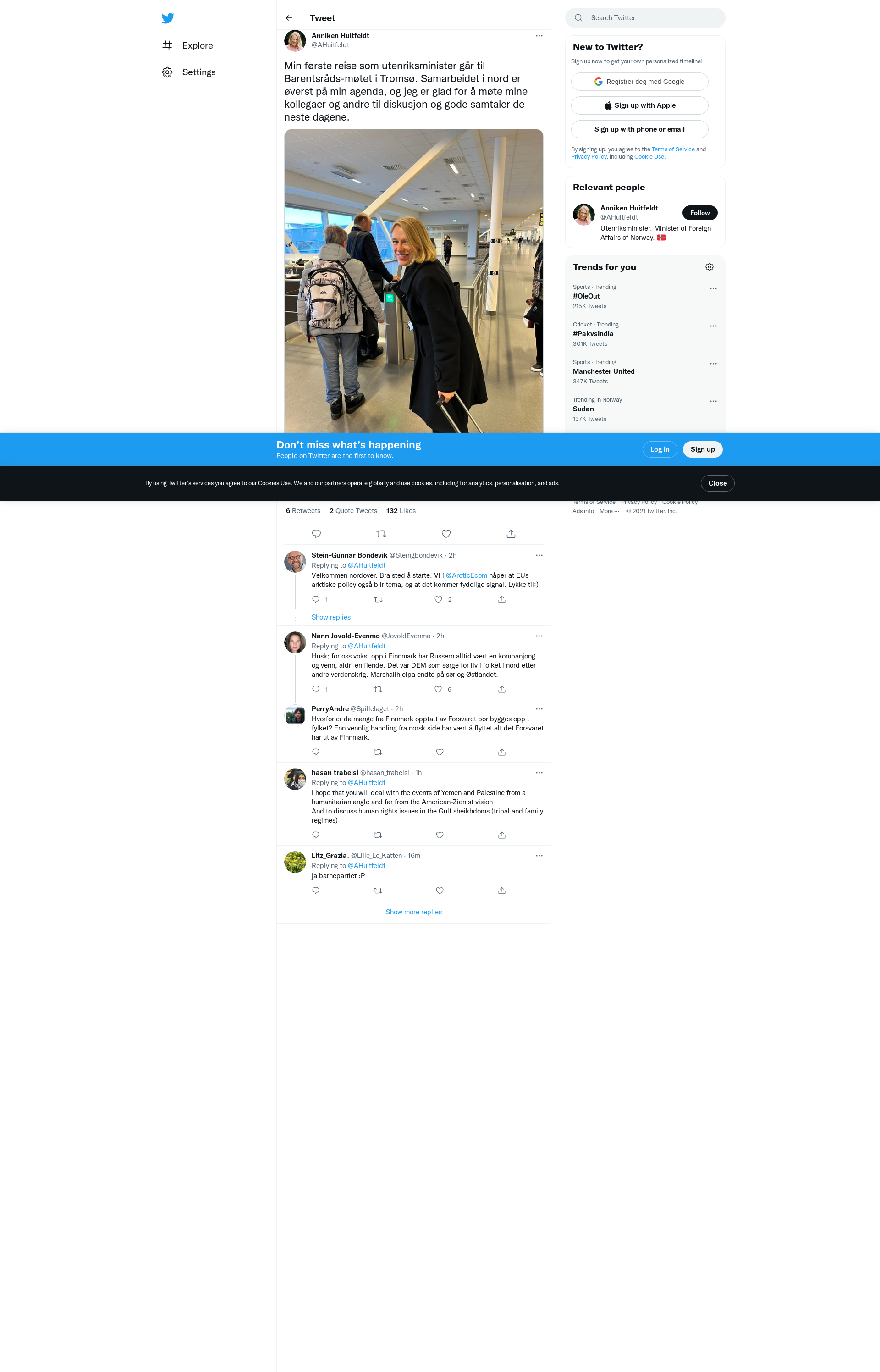This screenshot has height=1372, width=880.
Task: Open Settings from the sidebar
Action: tap(188, 72)
